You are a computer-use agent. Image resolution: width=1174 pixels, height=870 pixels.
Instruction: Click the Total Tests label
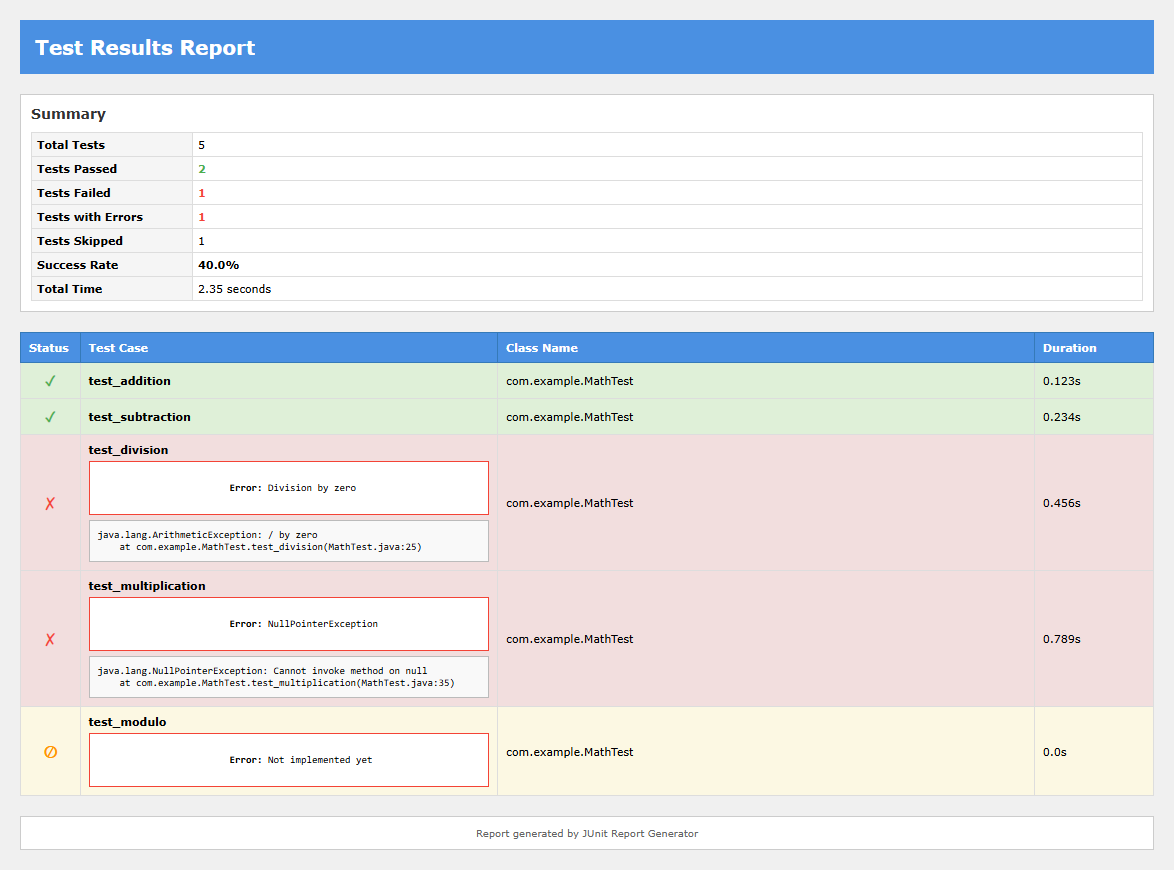tap(71, 145)
